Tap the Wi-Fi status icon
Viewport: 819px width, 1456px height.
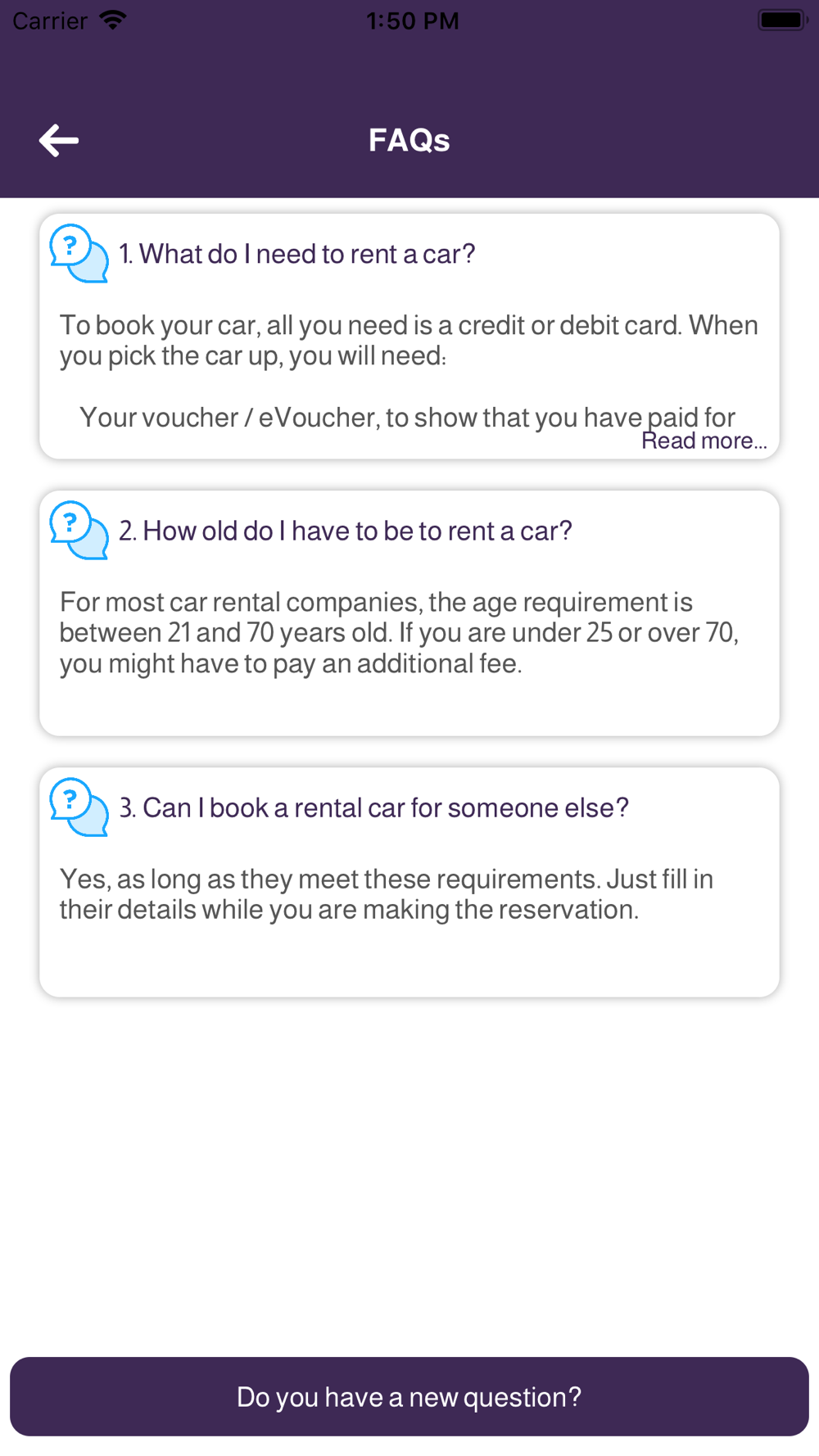(x=113, y=20)
